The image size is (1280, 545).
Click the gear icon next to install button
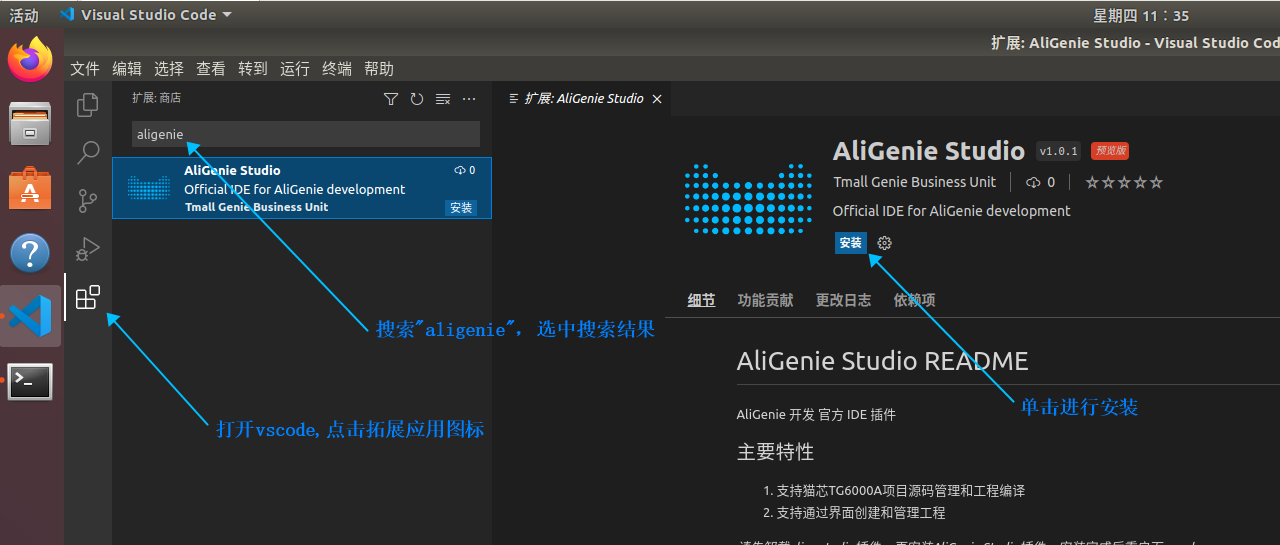click(x=884, y=243)
